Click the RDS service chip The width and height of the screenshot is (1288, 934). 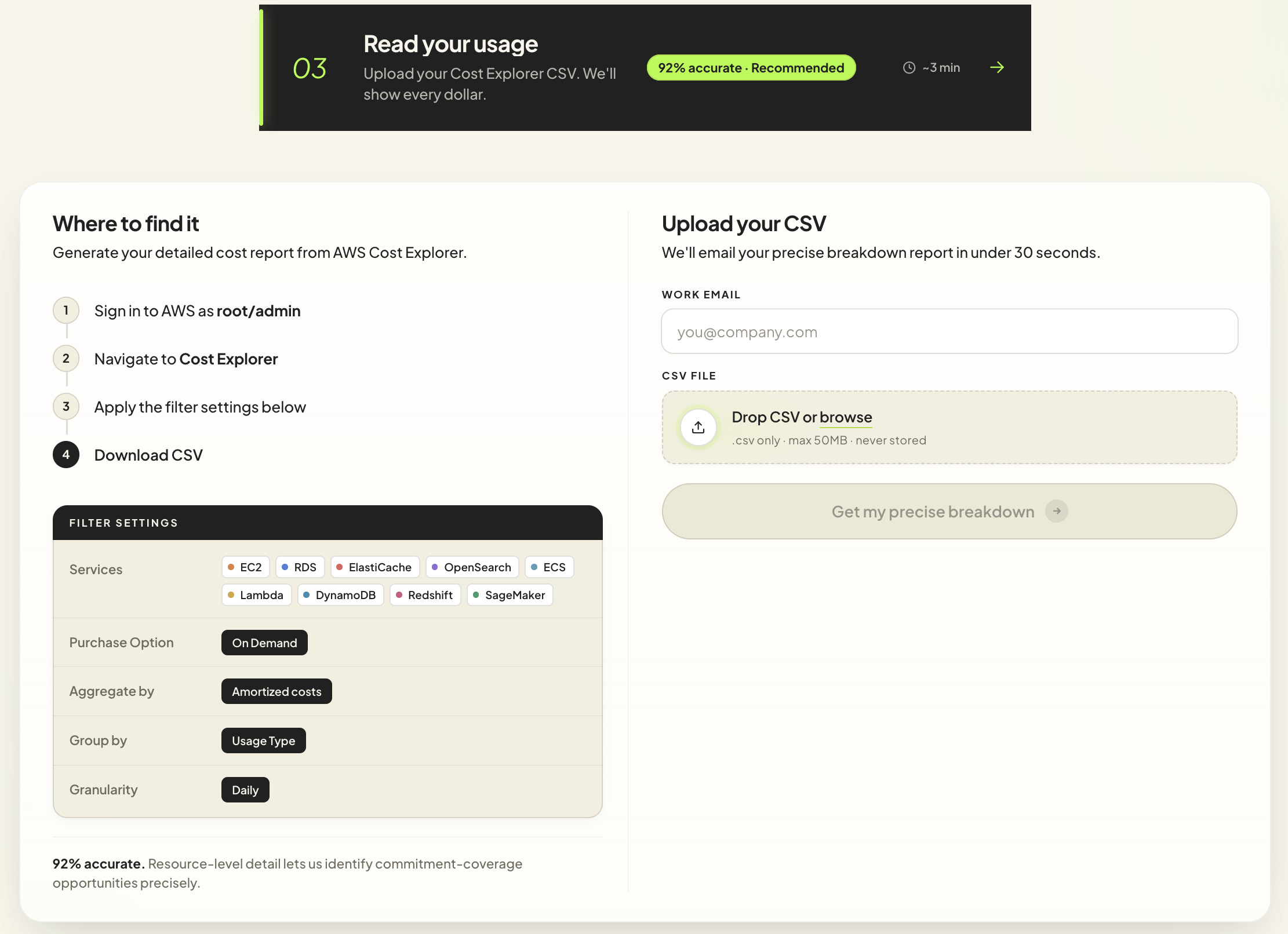coord(300,567)
